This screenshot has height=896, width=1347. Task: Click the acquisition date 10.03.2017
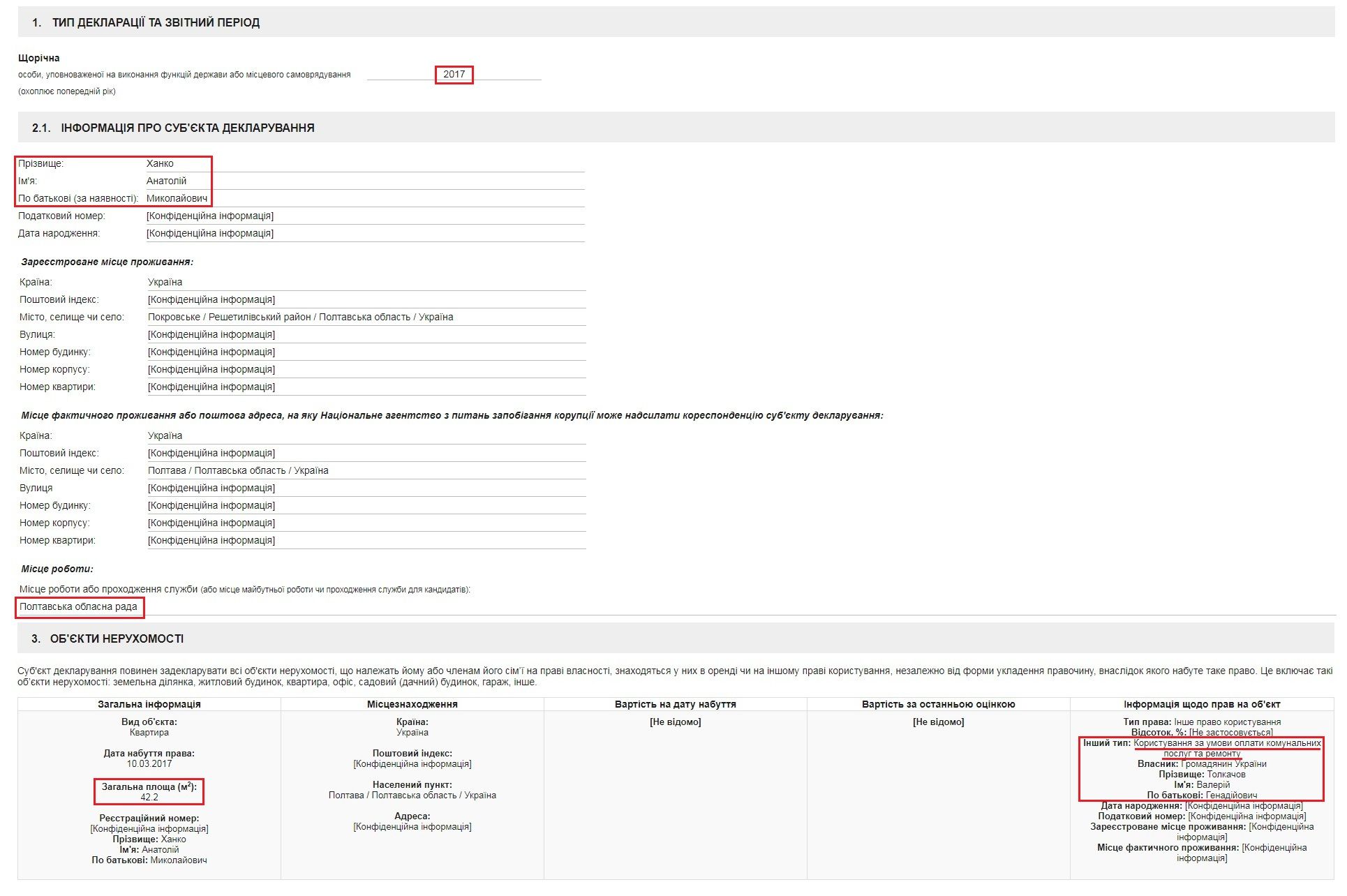pyautogui.click(x=149, y=763)
